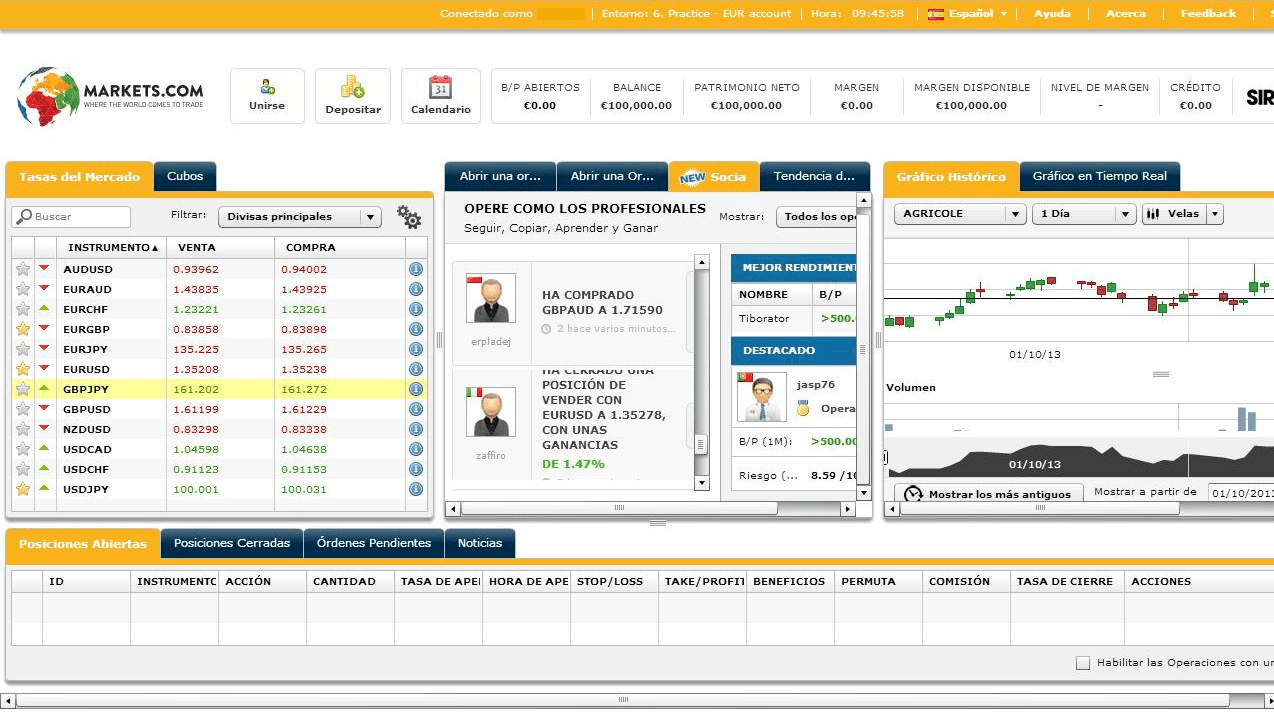This screenshot has height=712, width=1274.
Task: Click the Acerca link
Action: 1126,14
